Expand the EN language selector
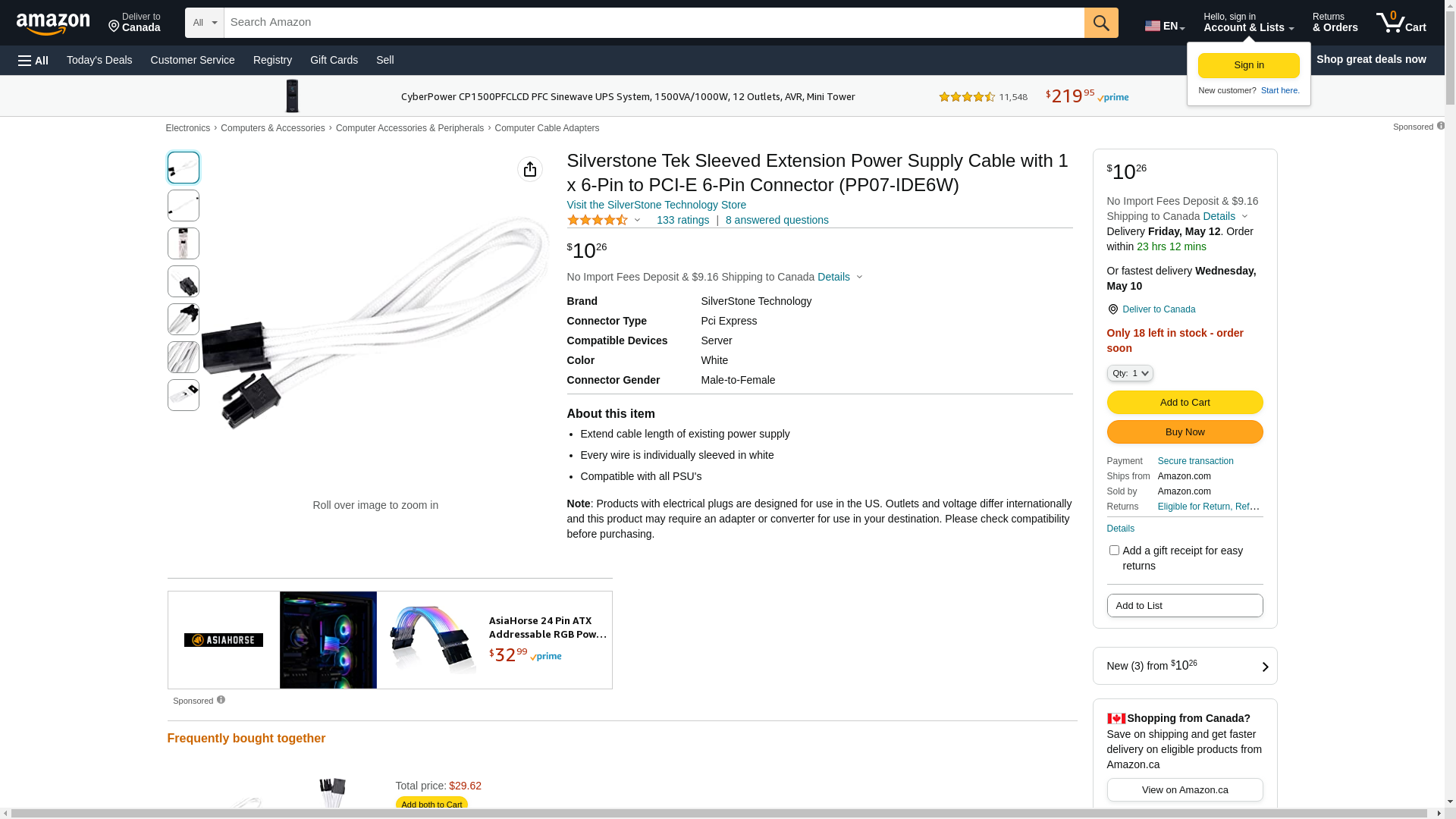This screenshot has height=819, width=1456. pos(1165,26)
